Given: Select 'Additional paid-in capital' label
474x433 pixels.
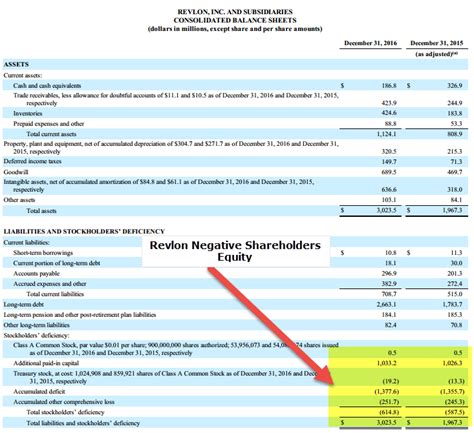Looking at the screenshot, I should click(x=46, y=363).
